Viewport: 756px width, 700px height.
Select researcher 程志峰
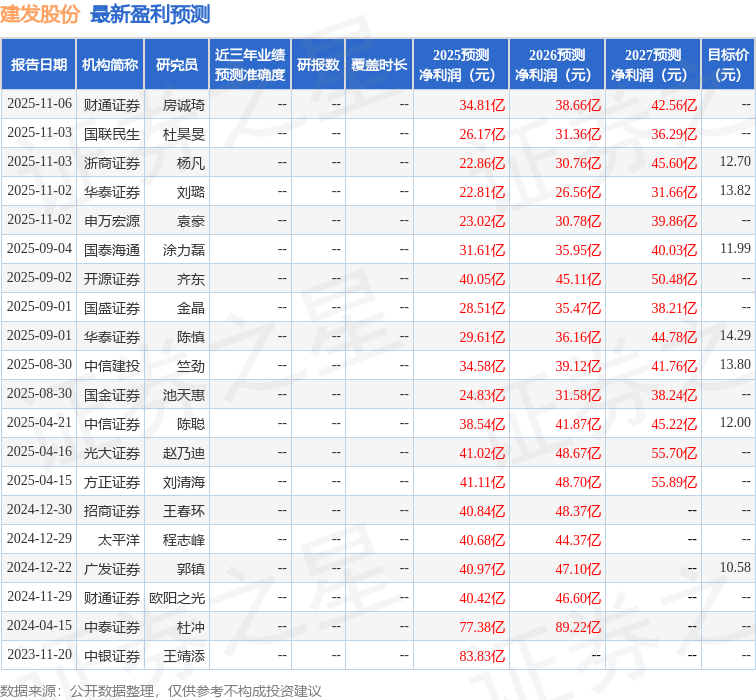click(x=184, y=540)
